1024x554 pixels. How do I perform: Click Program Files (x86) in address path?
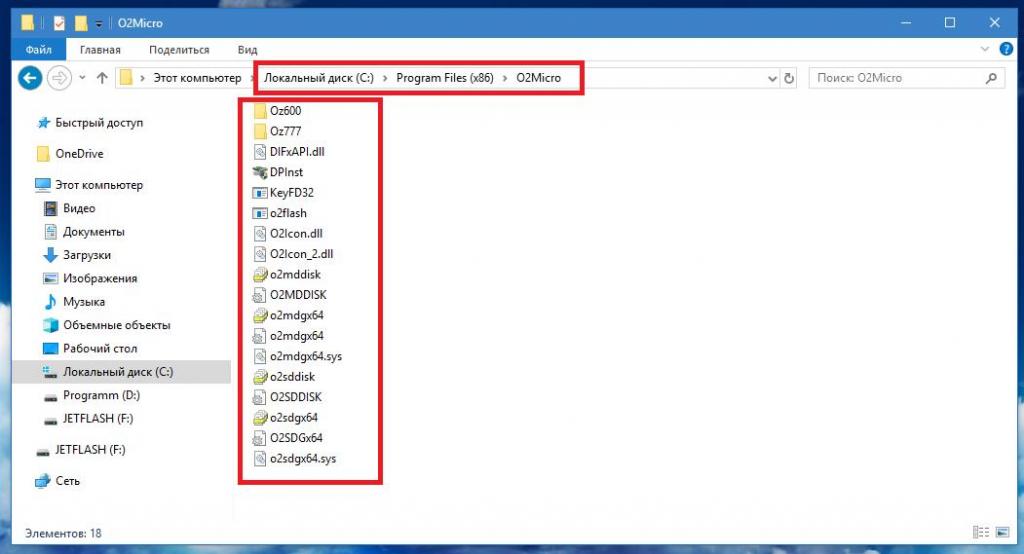[x=446, y=78]
